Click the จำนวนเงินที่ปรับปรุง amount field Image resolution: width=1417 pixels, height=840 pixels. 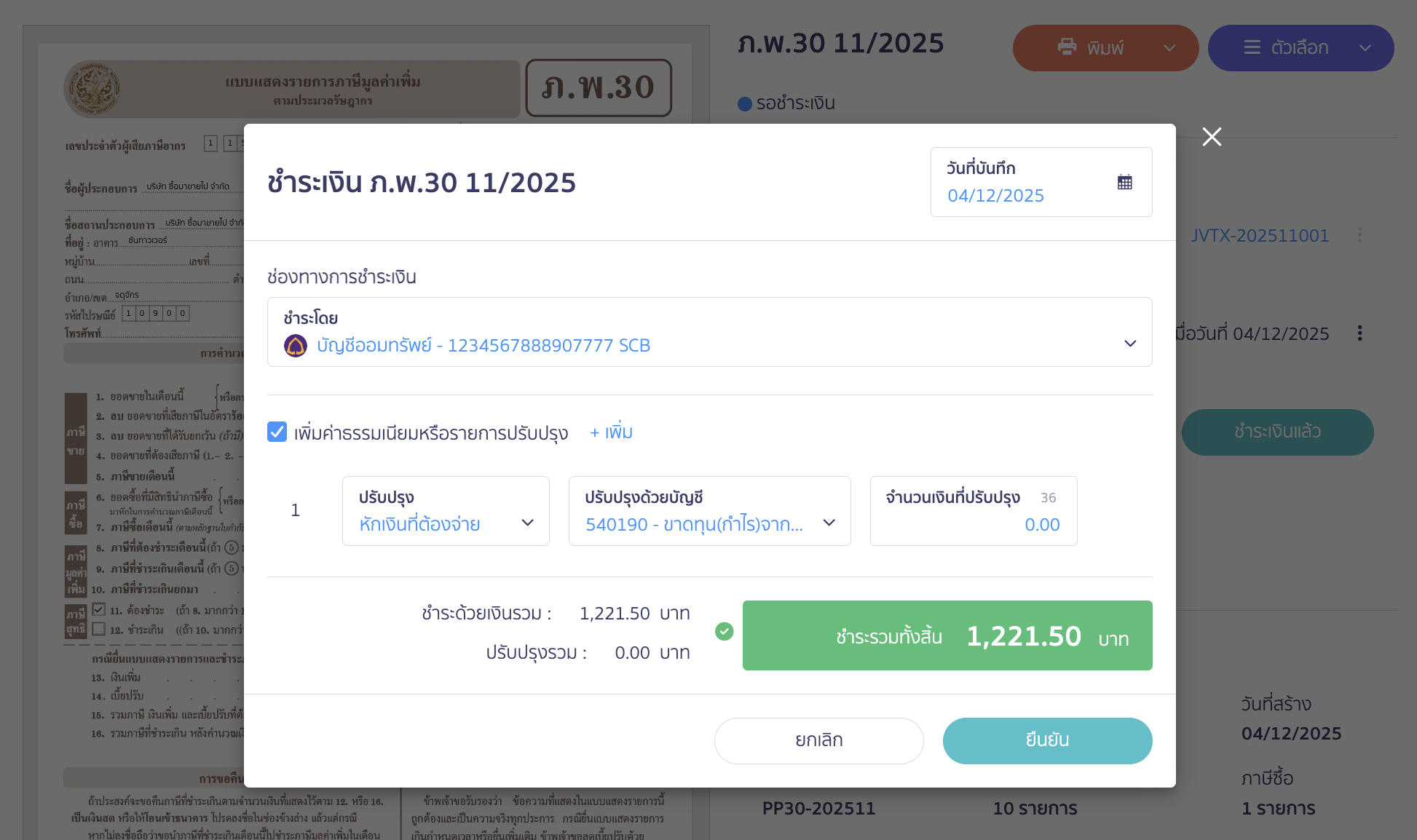[1019, 524]
